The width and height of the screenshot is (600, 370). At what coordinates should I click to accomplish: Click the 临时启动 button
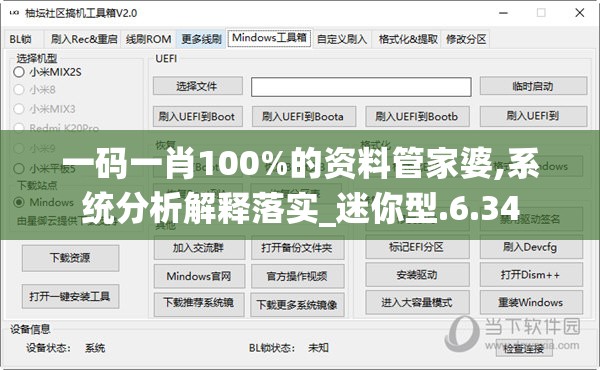[533, 86]
